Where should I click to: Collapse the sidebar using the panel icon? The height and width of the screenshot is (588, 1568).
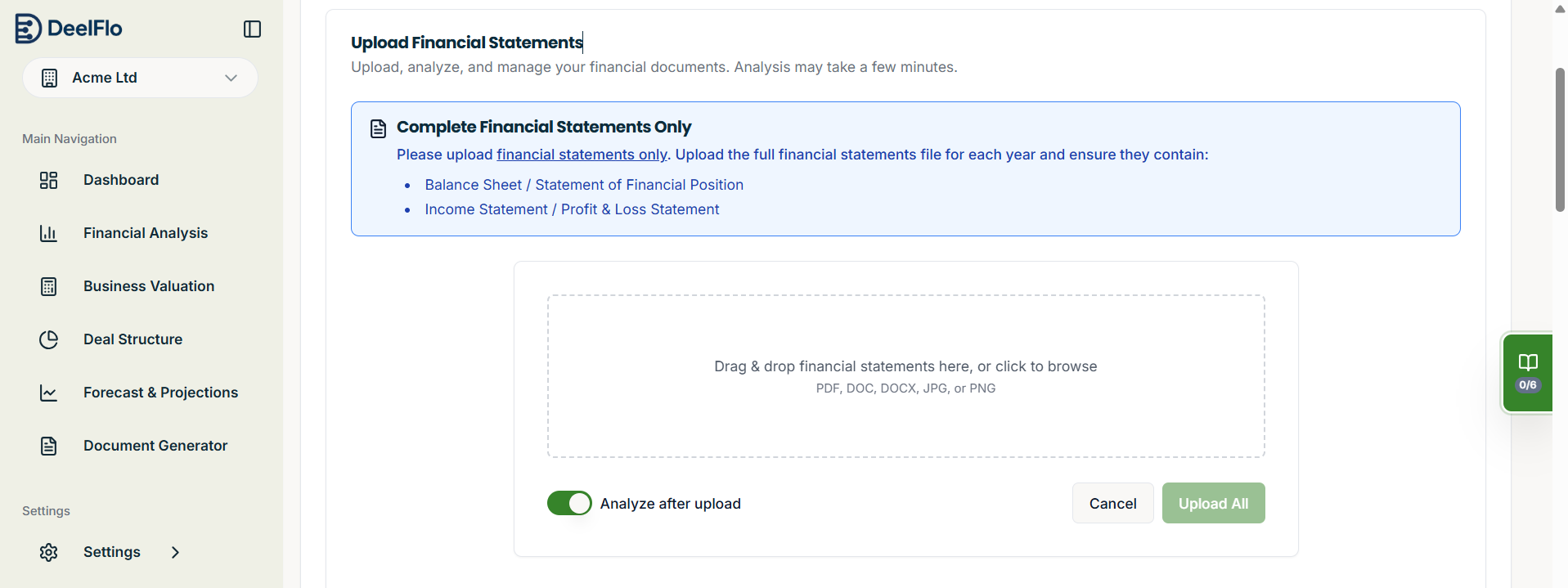point(251,28)
